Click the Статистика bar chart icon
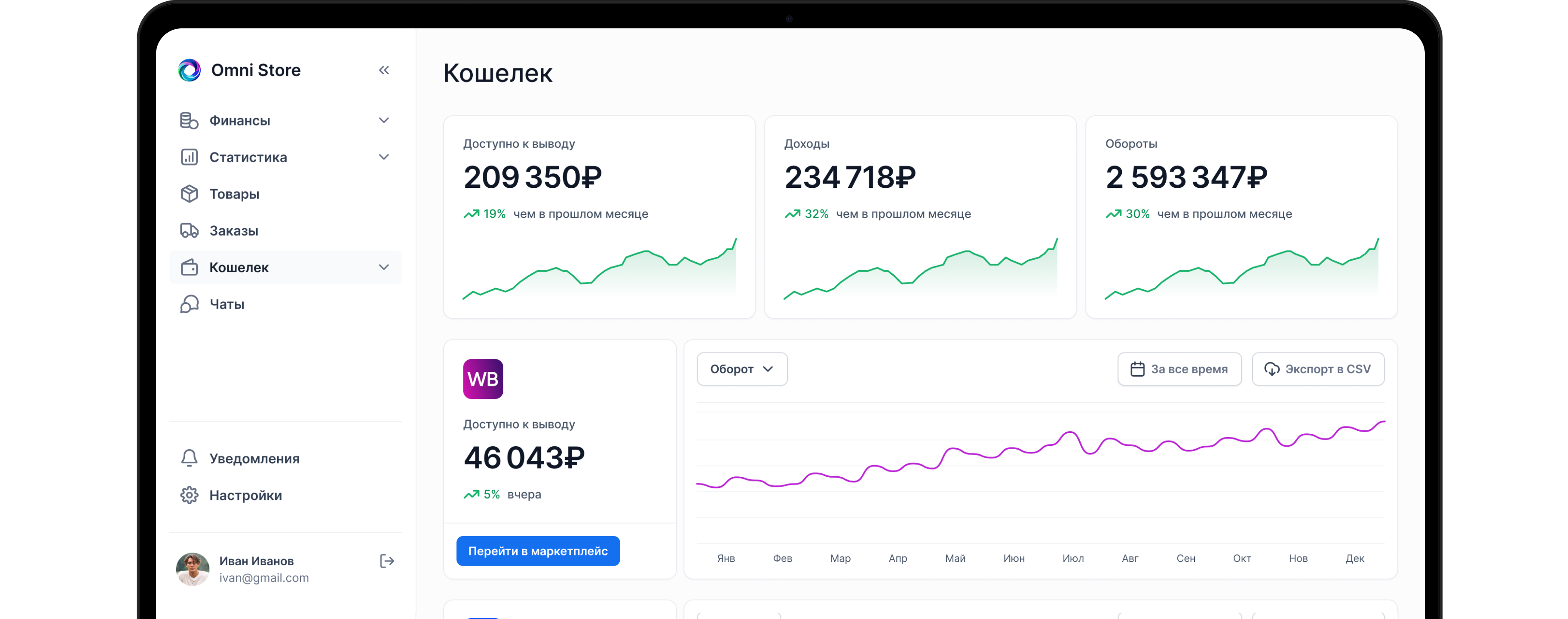The image size is (1568, 619). (189, 157)
